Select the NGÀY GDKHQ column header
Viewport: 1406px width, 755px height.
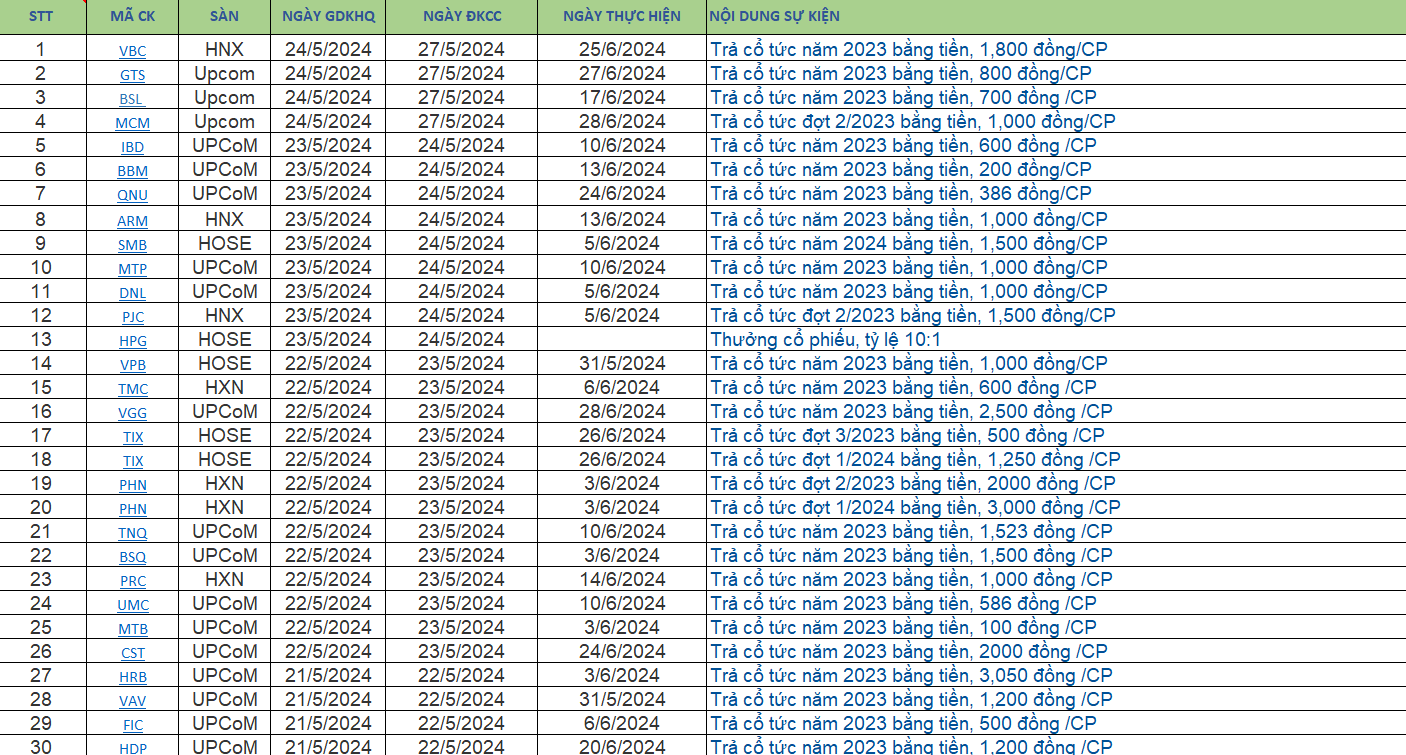click(328, 16)
